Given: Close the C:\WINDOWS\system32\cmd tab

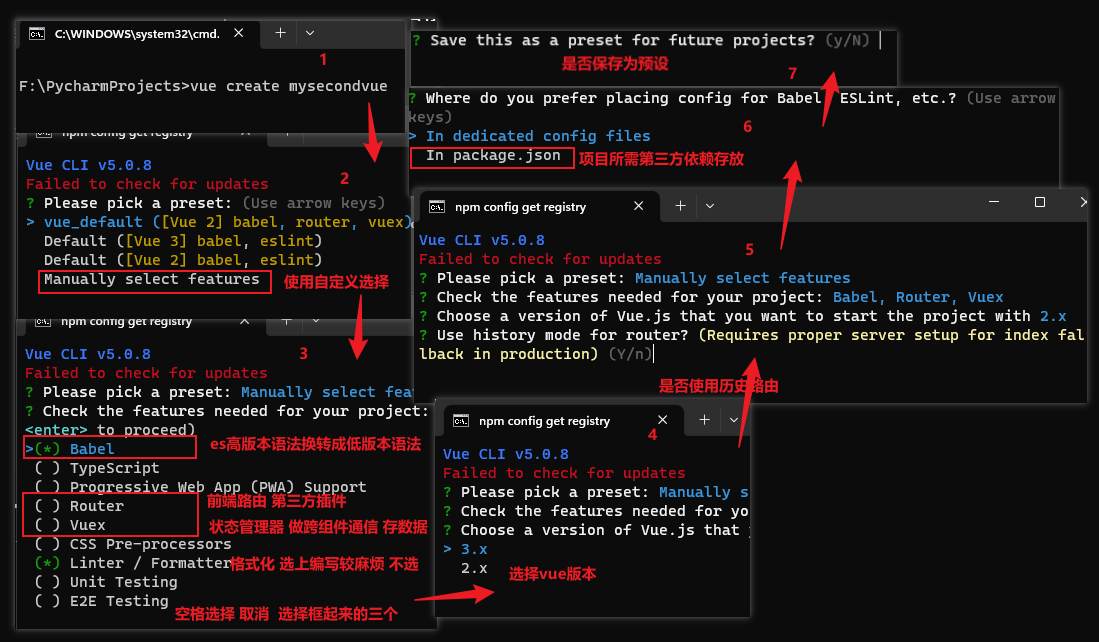Looking at the screenshot, I should pos(238,33).
